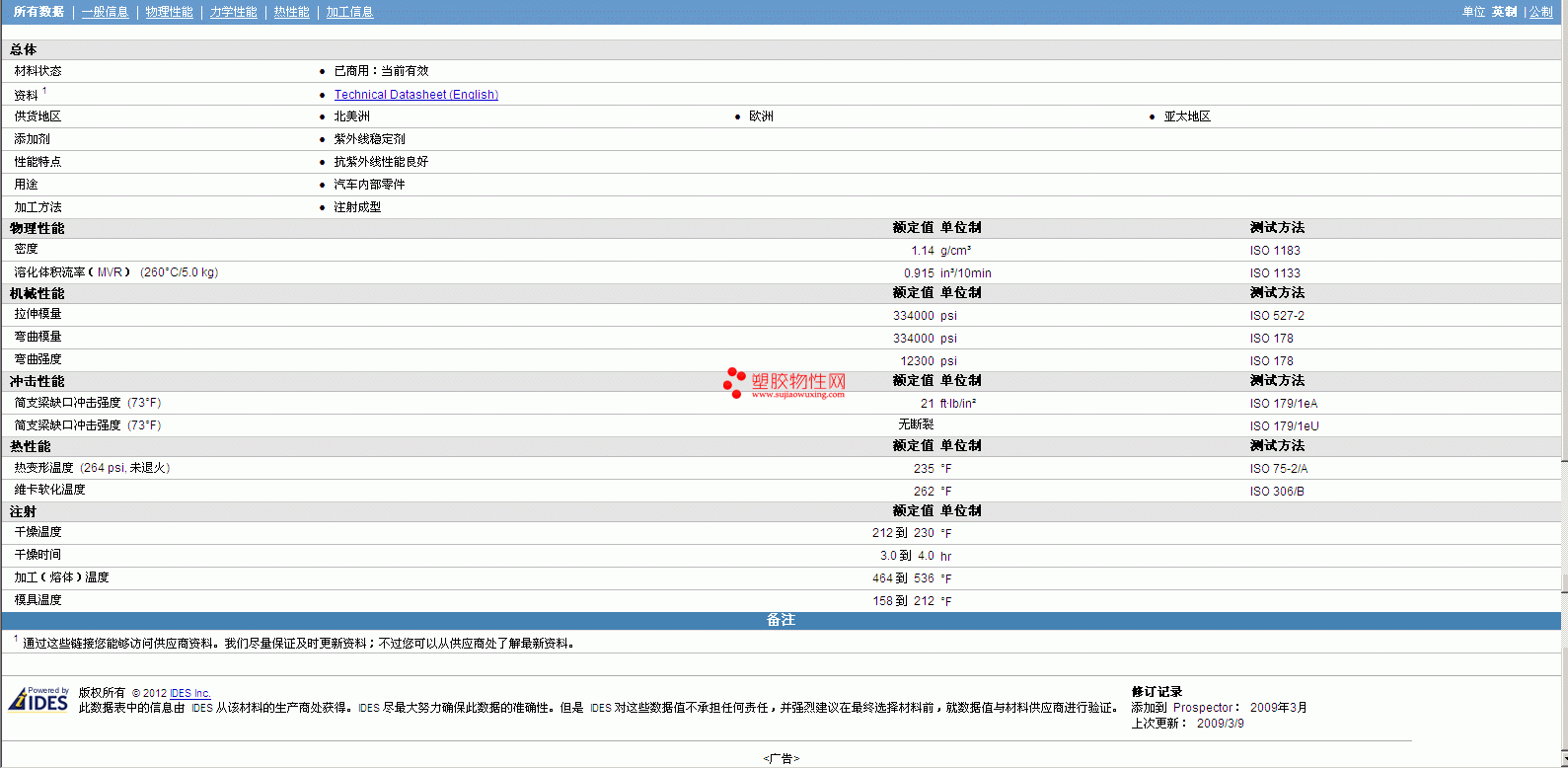Screen dimensions: 1568x768
Task: Click the impact strength value 21
Action: pos(928,404)
